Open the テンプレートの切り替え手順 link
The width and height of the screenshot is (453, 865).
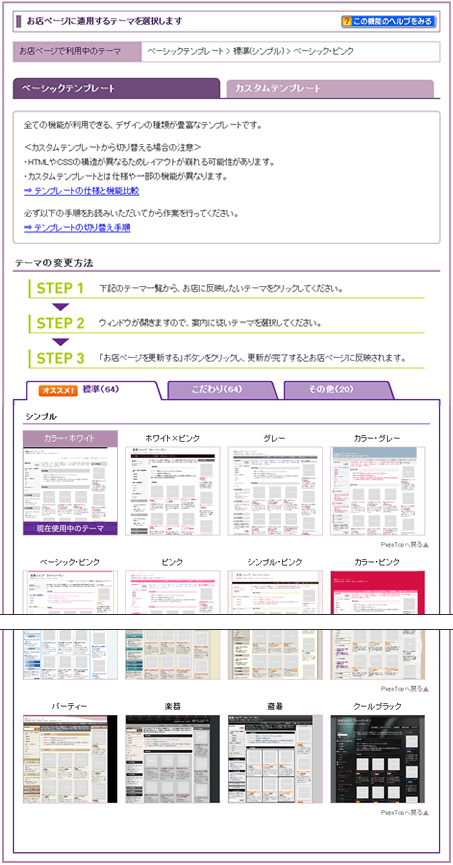click(77, 227)
